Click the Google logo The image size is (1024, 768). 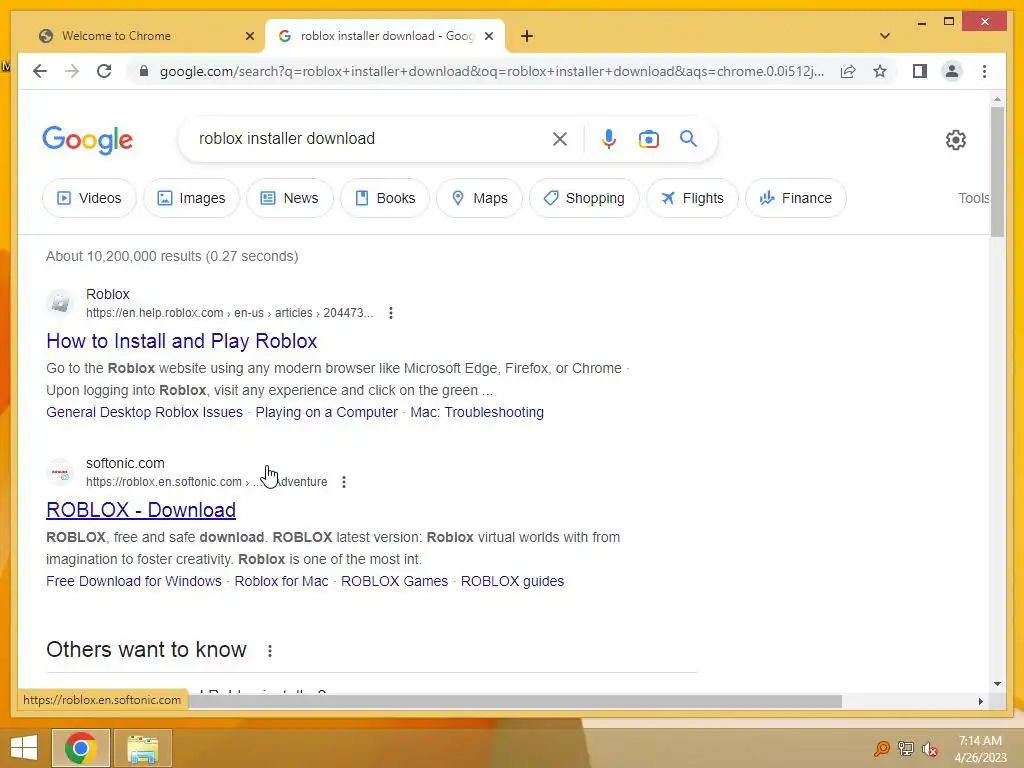tap(88, 140)
